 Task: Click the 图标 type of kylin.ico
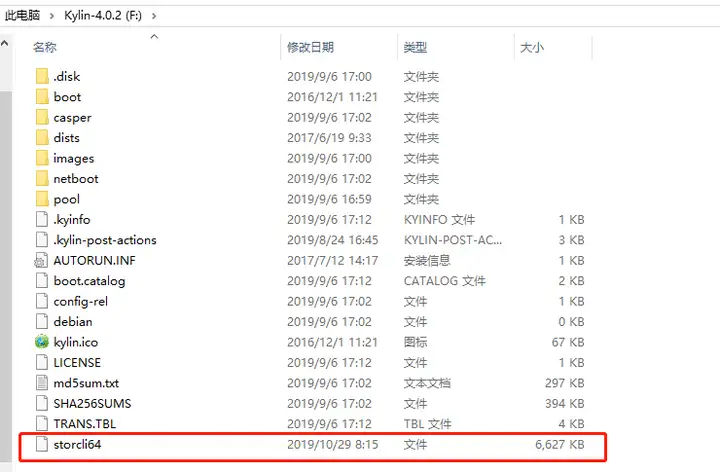tap(416, 342)
